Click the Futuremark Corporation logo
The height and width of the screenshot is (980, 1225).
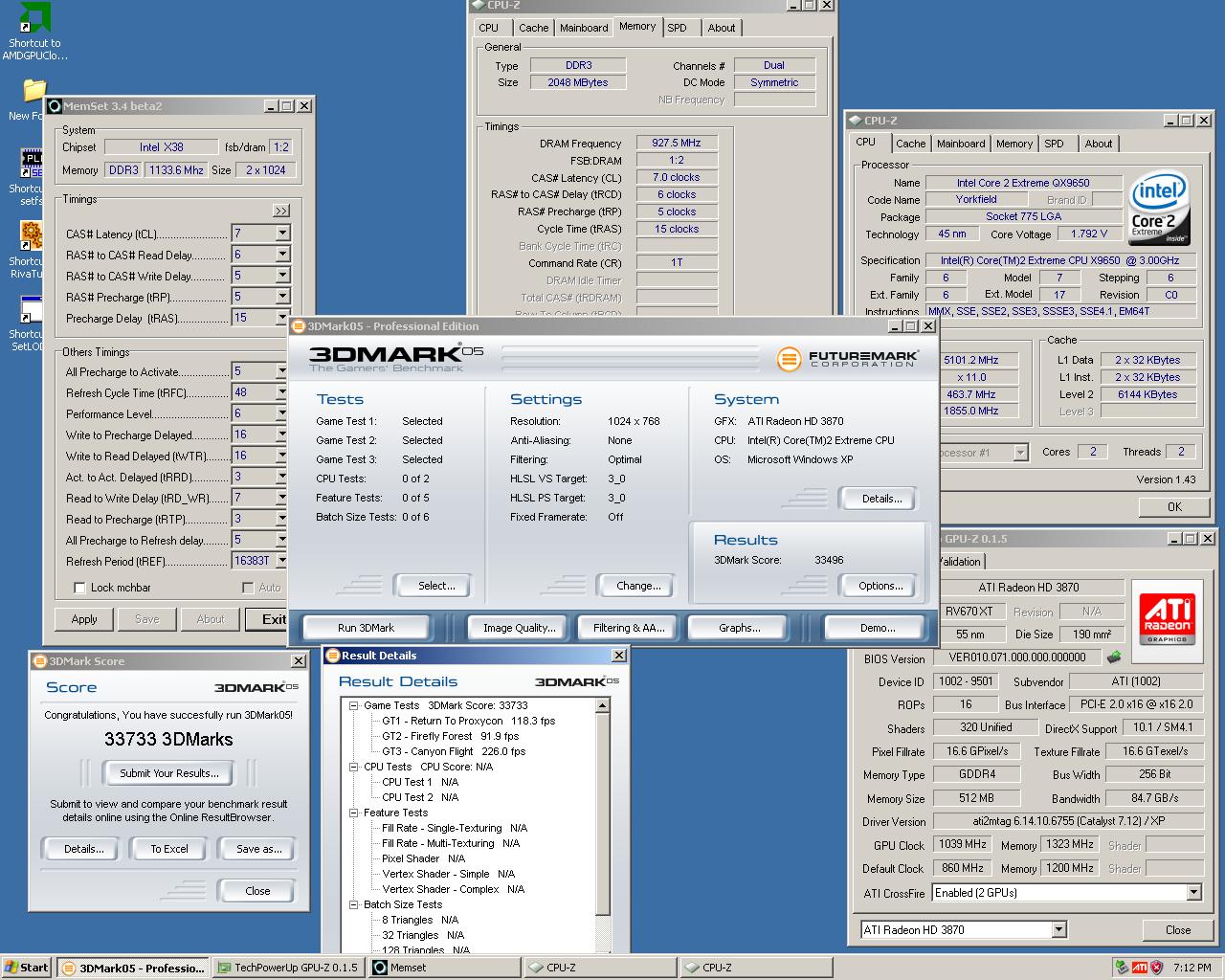848,359
